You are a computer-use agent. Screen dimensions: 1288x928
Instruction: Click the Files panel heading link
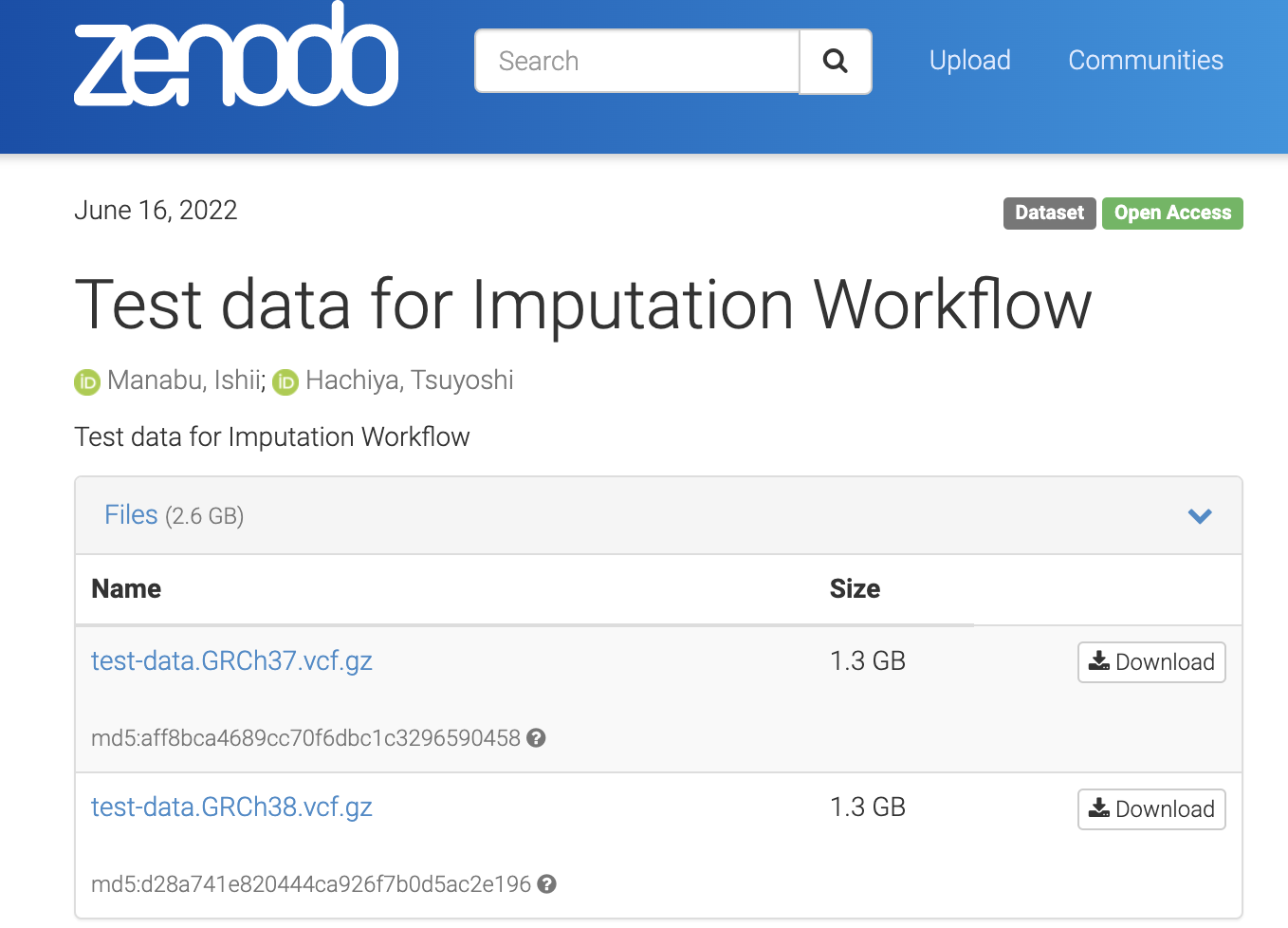click(131, 515)
